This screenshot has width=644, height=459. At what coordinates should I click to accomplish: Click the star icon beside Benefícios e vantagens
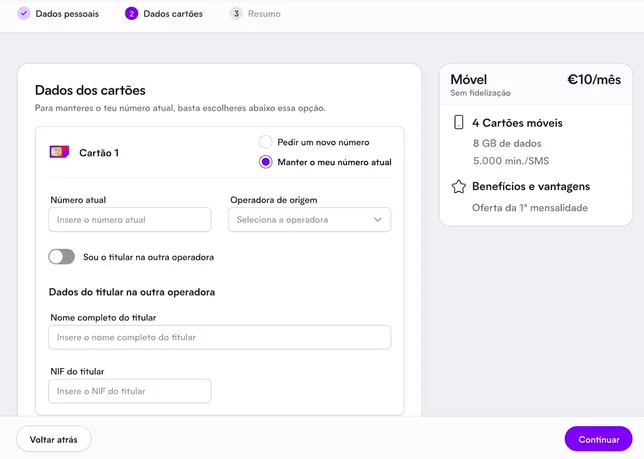point(459,187)
